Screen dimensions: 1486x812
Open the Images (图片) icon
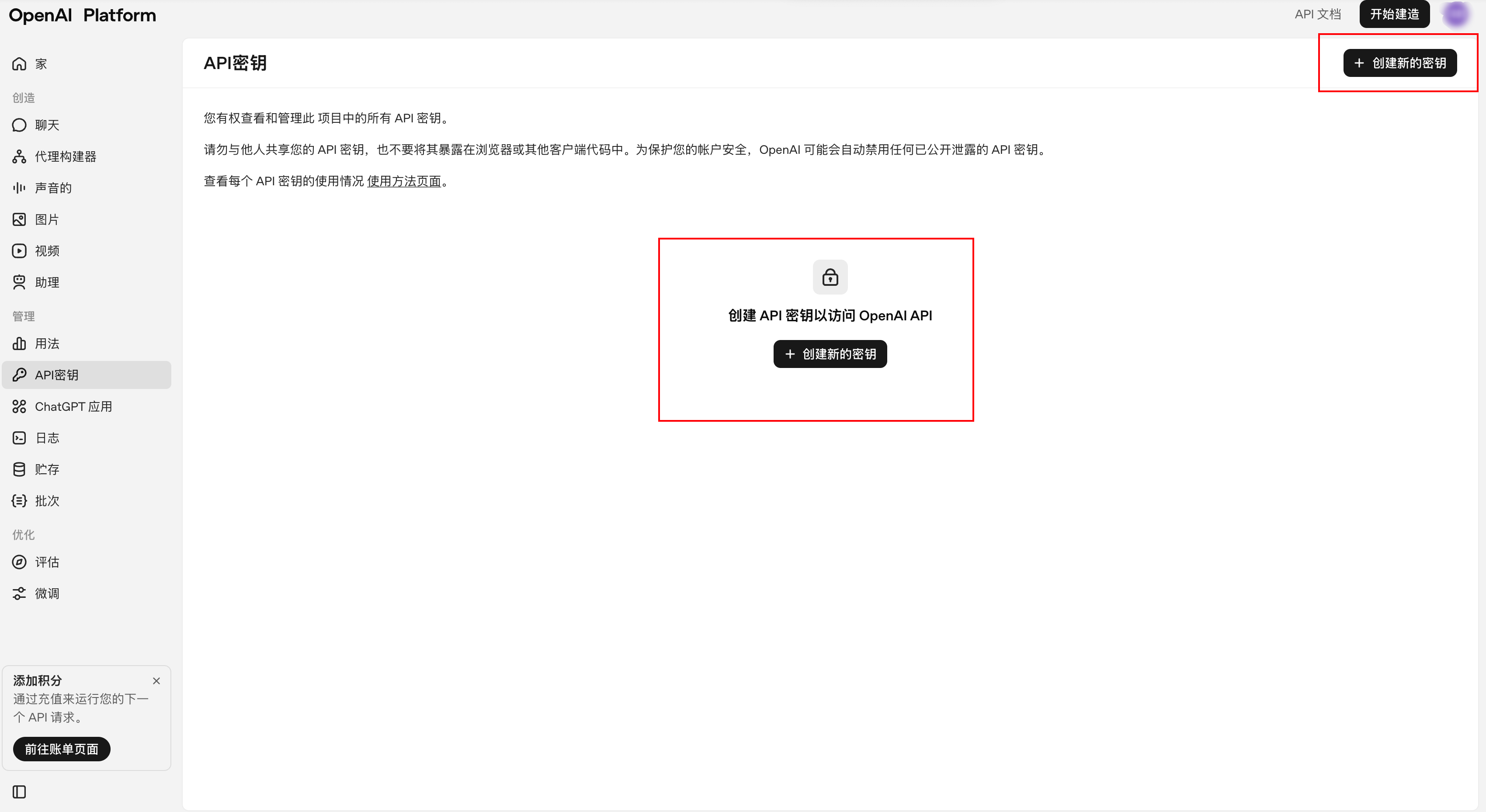point(19,219)
